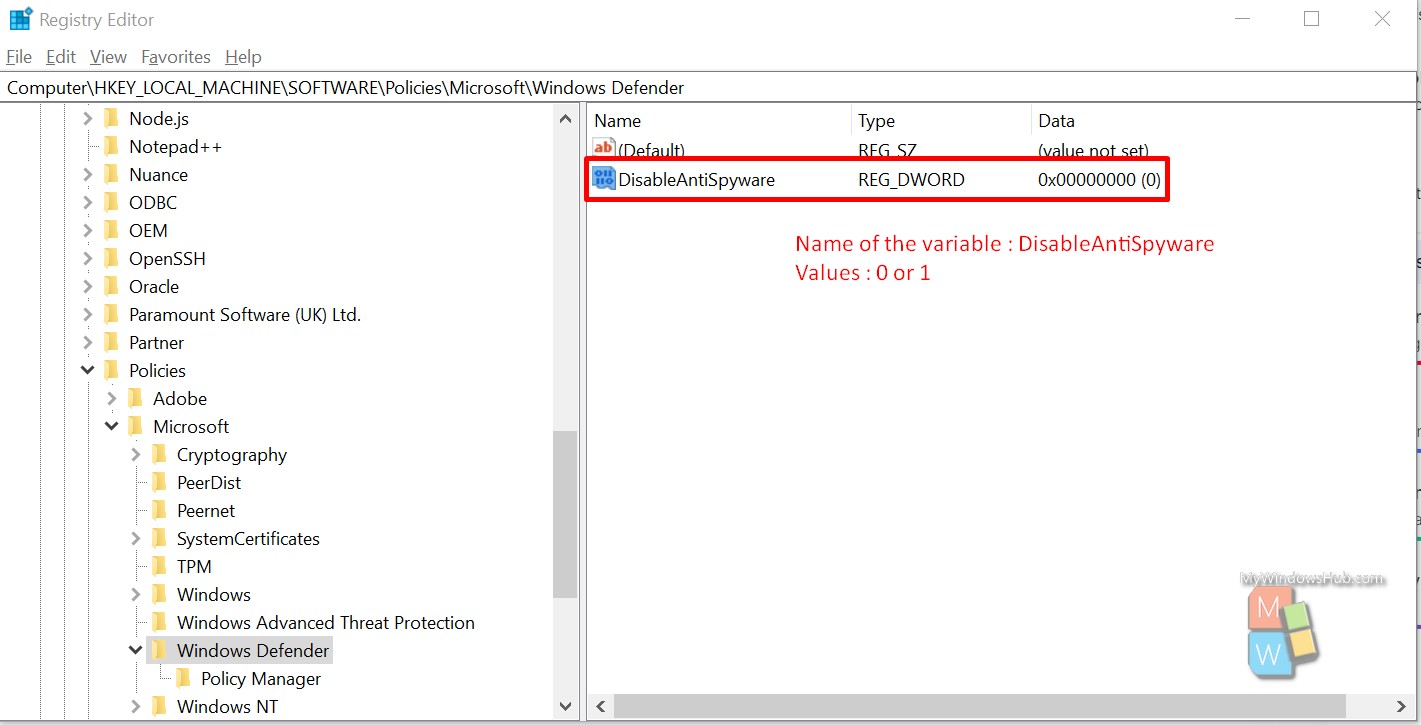Click the folder icon beside TPM
The width and height of the screenshot is (1421, 725).
point(159,566)
